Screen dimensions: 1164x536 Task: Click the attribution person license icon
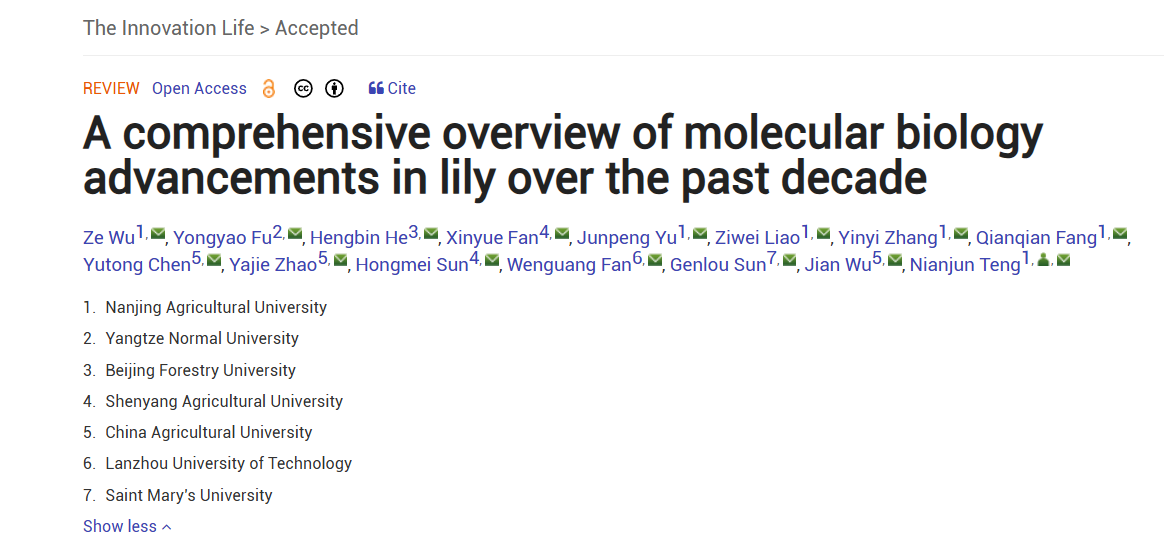(334, 89)
